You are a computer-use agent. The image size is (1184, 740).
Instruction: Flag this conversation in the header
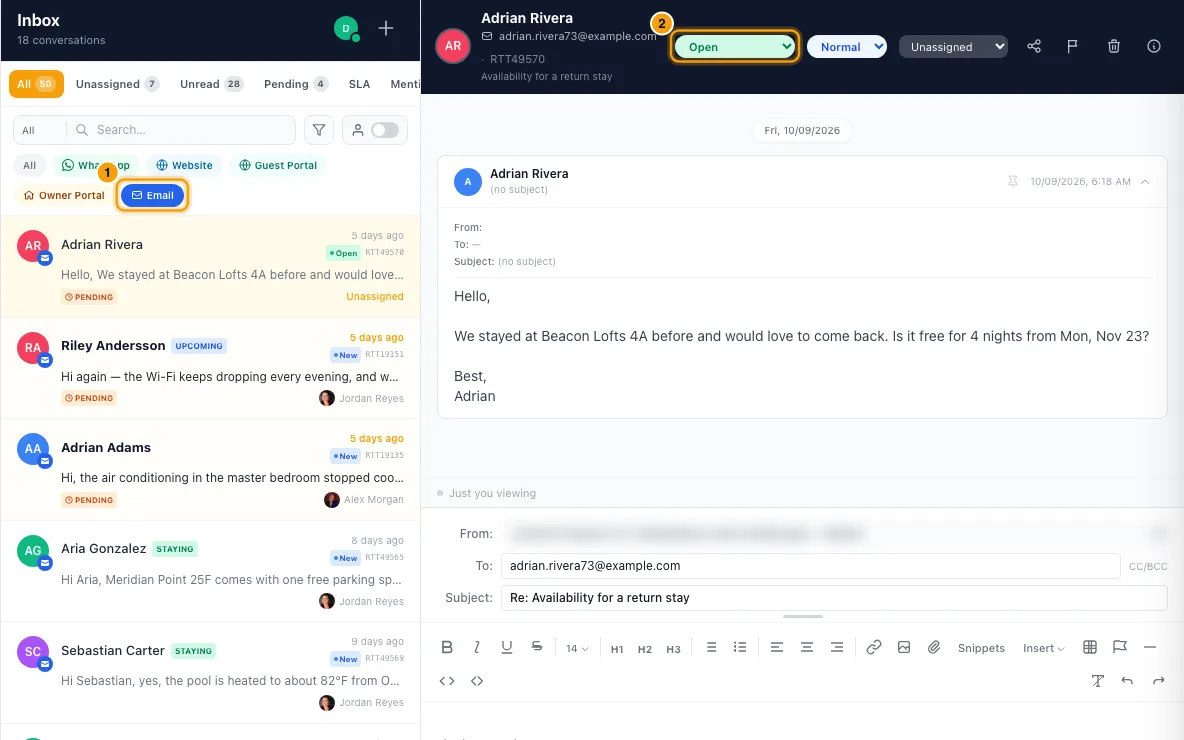1071,46
